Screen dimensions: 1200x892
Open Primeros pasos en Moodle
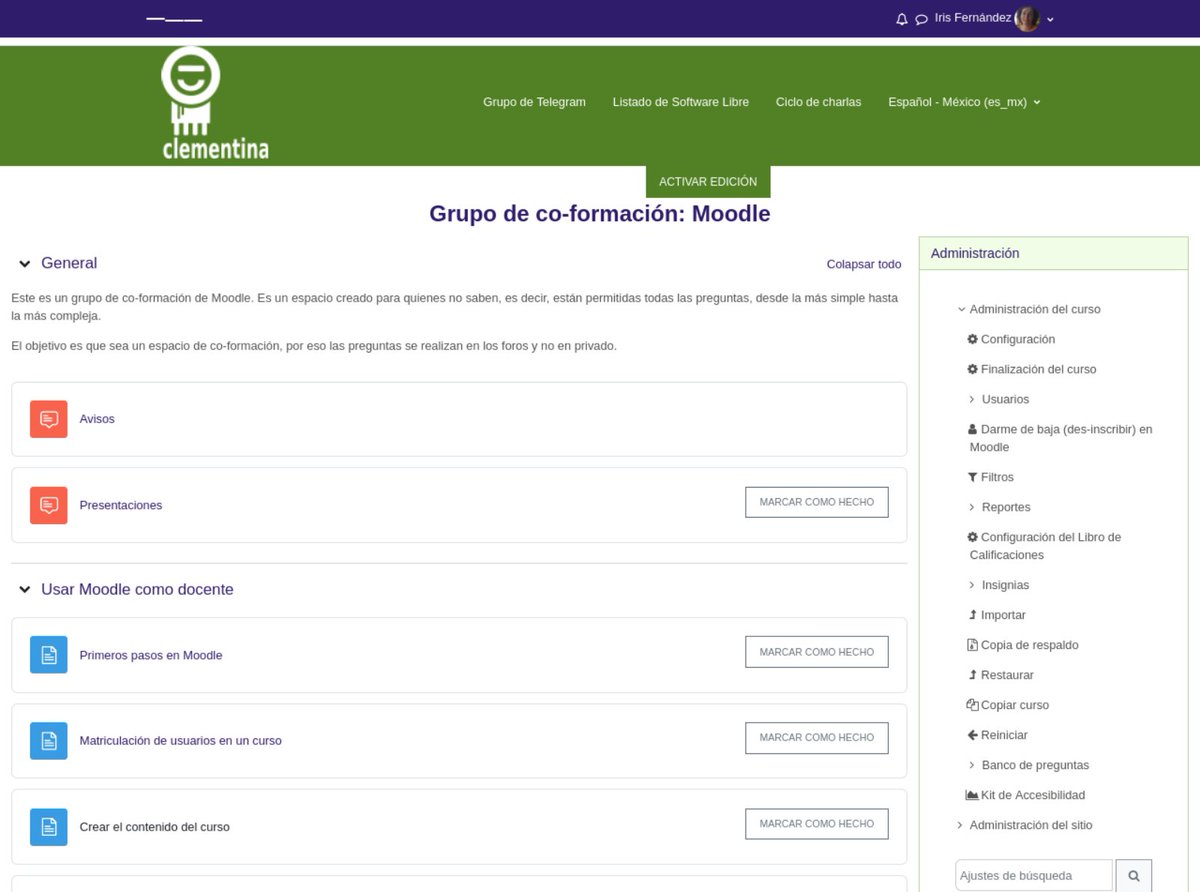pos(151,655)
